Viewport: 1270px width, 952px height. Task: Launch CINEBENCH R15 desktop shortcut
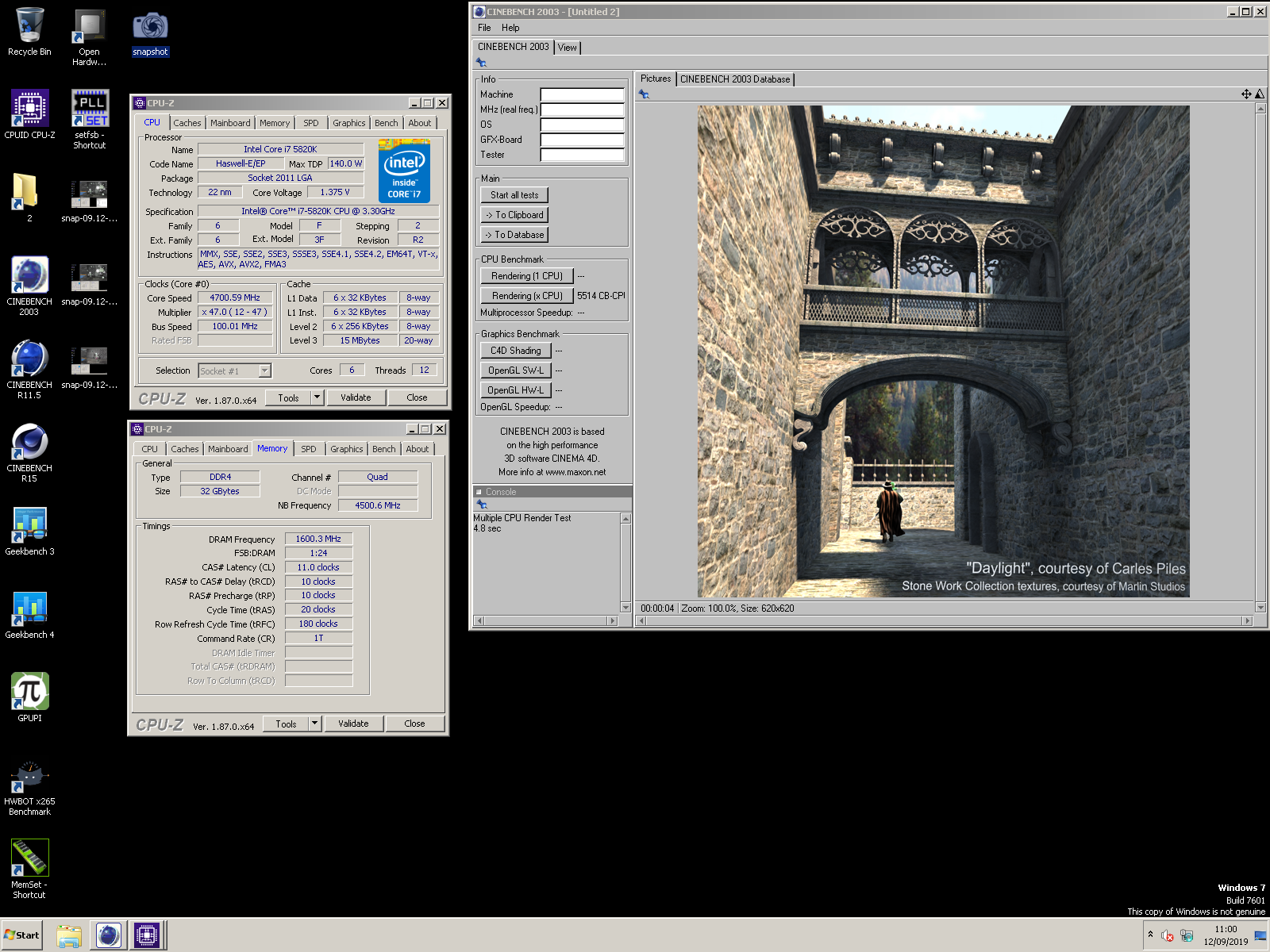pyautogui.click(x=29, y=452)
